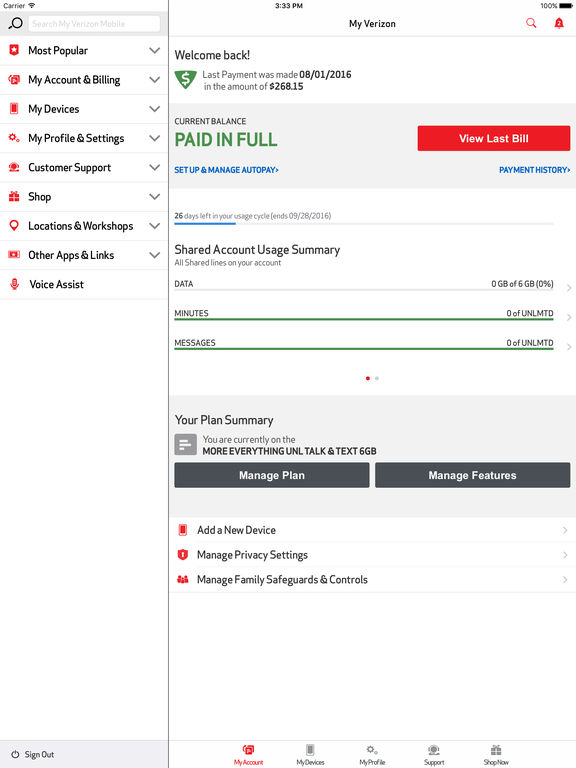Switch to Support bottom tab

[x=434, y=755]
